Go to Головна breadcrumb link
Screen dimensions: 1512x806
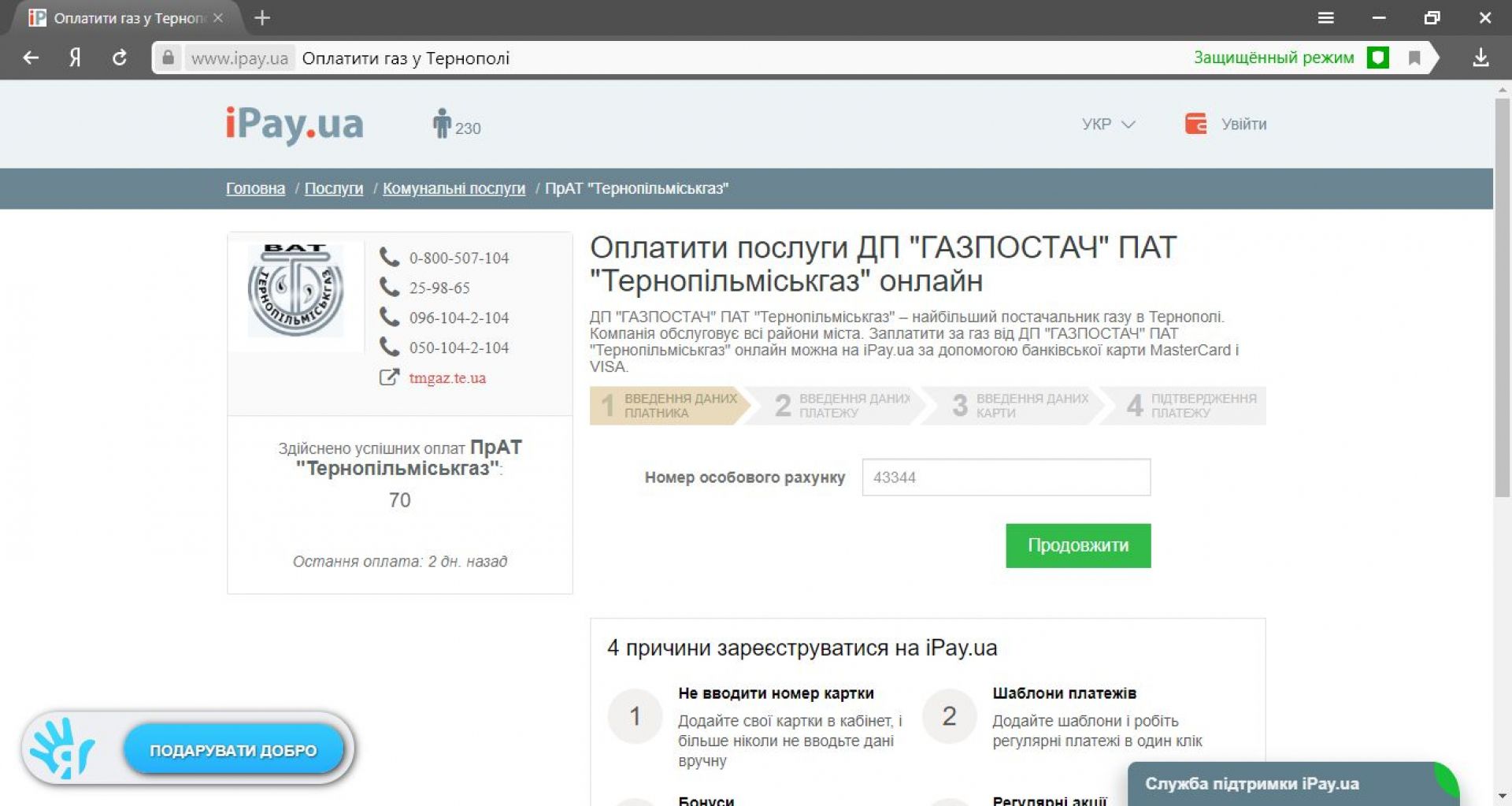pyautogui.click(x=255, y=188)
